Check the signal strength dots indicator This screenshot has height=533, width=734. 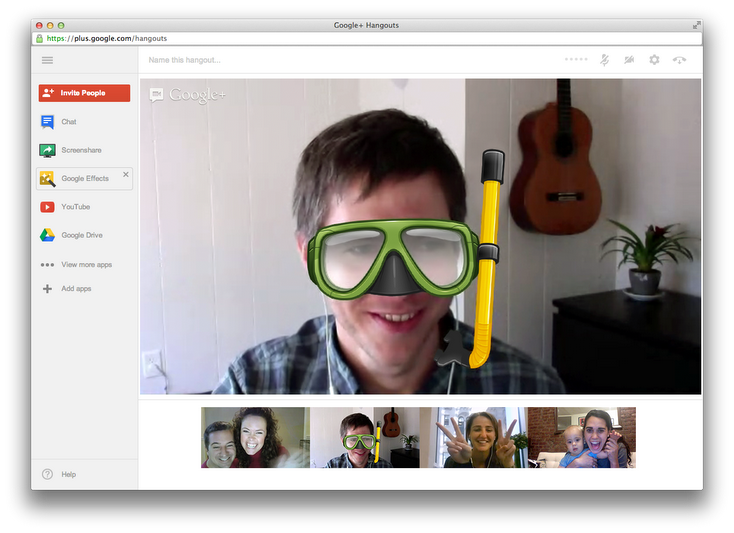pos(576,59)
